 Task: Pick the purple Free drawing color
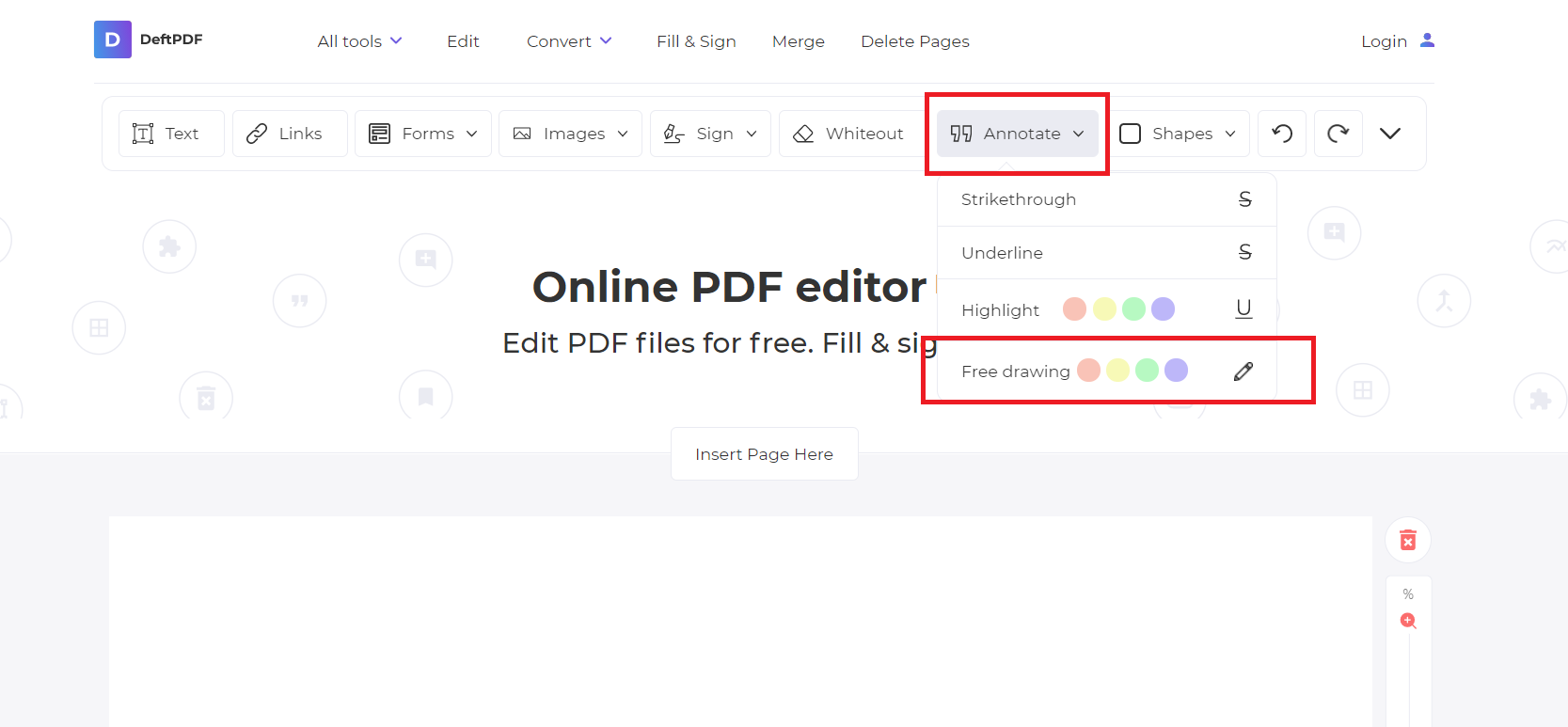1176,371
